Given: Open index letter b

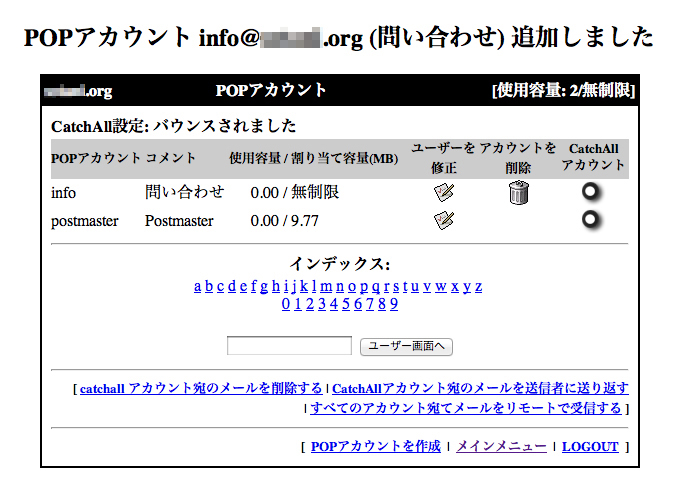Looking at the screenshot, I should click(209, 286).
